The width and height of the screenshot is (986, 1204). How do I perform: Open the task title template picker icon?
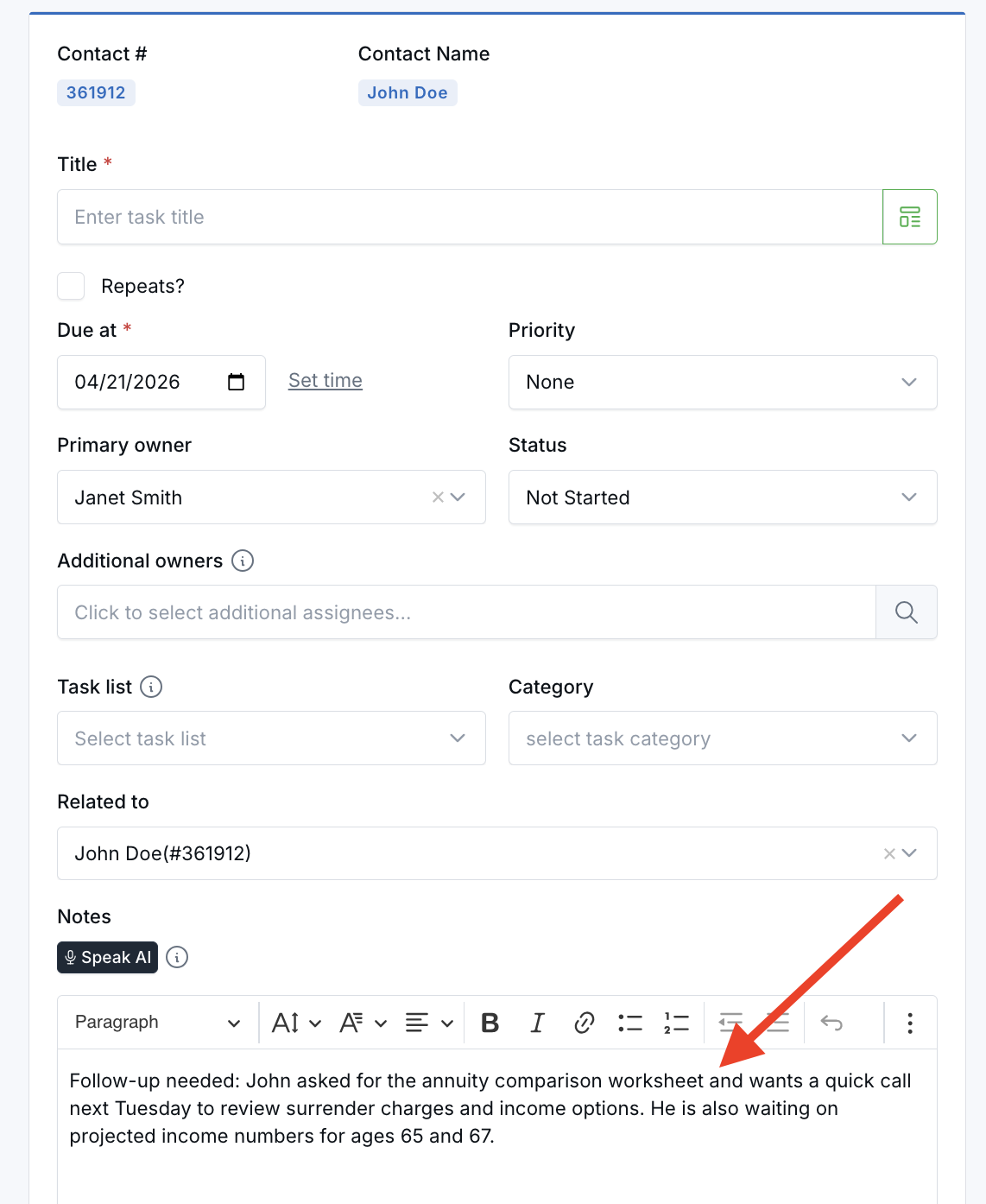point(909,217)
